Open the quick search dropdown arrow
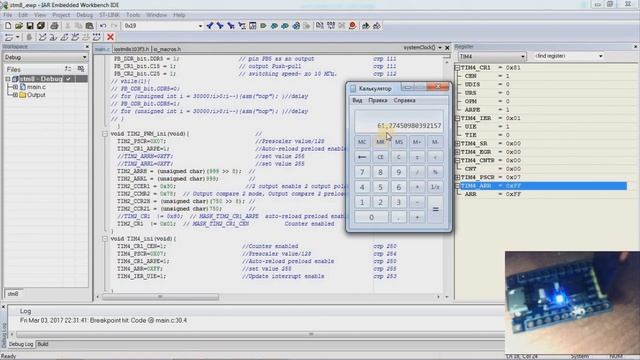 coord(200,26)
